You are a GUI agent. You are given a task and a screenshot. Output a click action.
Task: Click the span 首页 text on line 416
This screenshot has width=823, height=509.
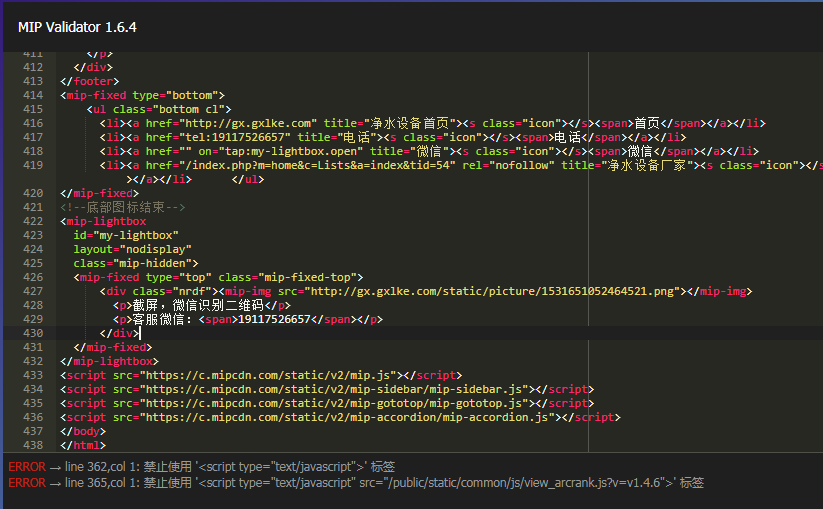647,123
